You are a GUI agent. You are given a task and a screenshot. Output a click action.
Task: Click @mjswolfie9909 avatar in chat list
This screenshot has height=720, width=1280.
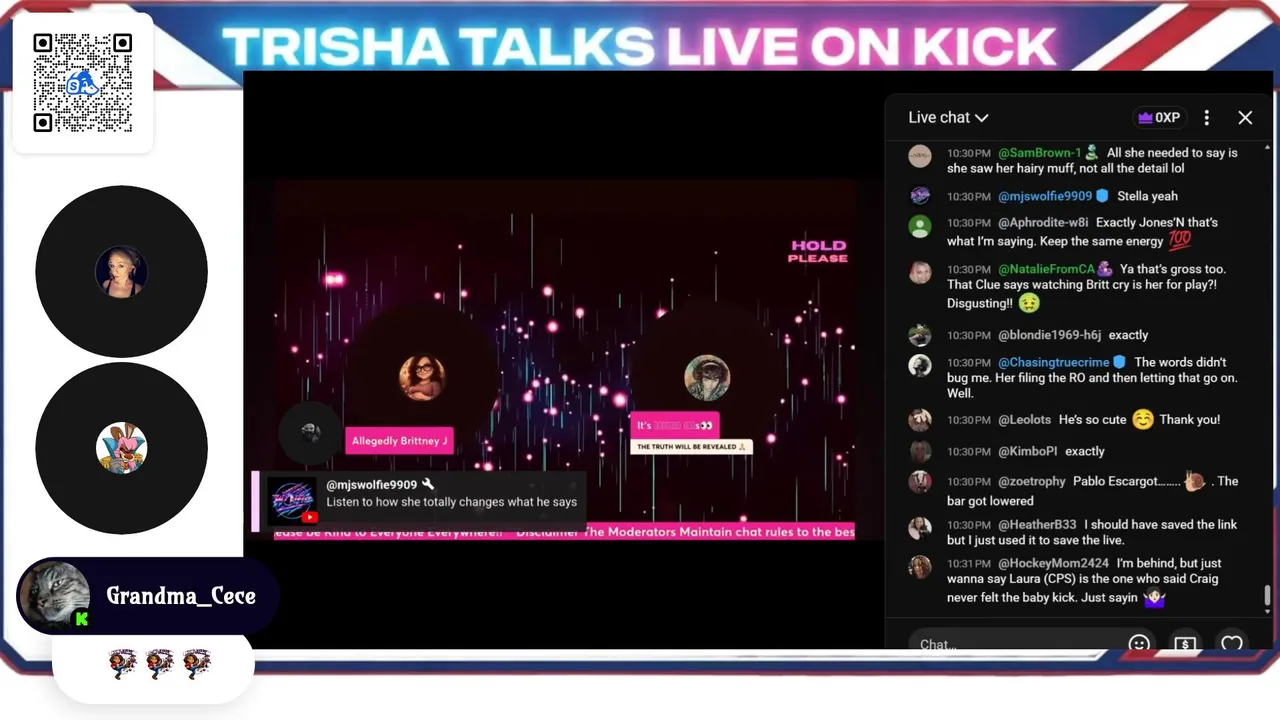tap(920, 196)
